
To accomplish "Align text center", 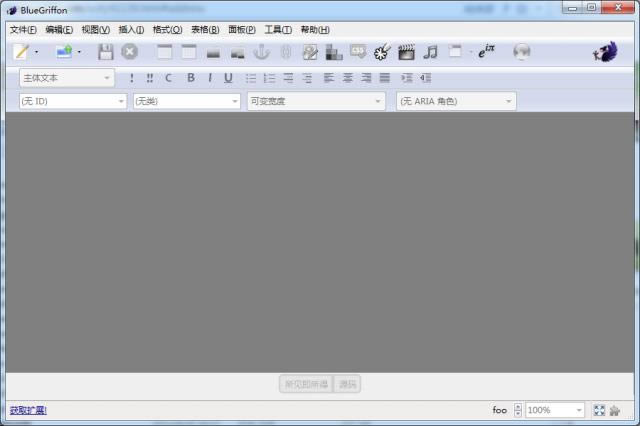I will [347, 78].
